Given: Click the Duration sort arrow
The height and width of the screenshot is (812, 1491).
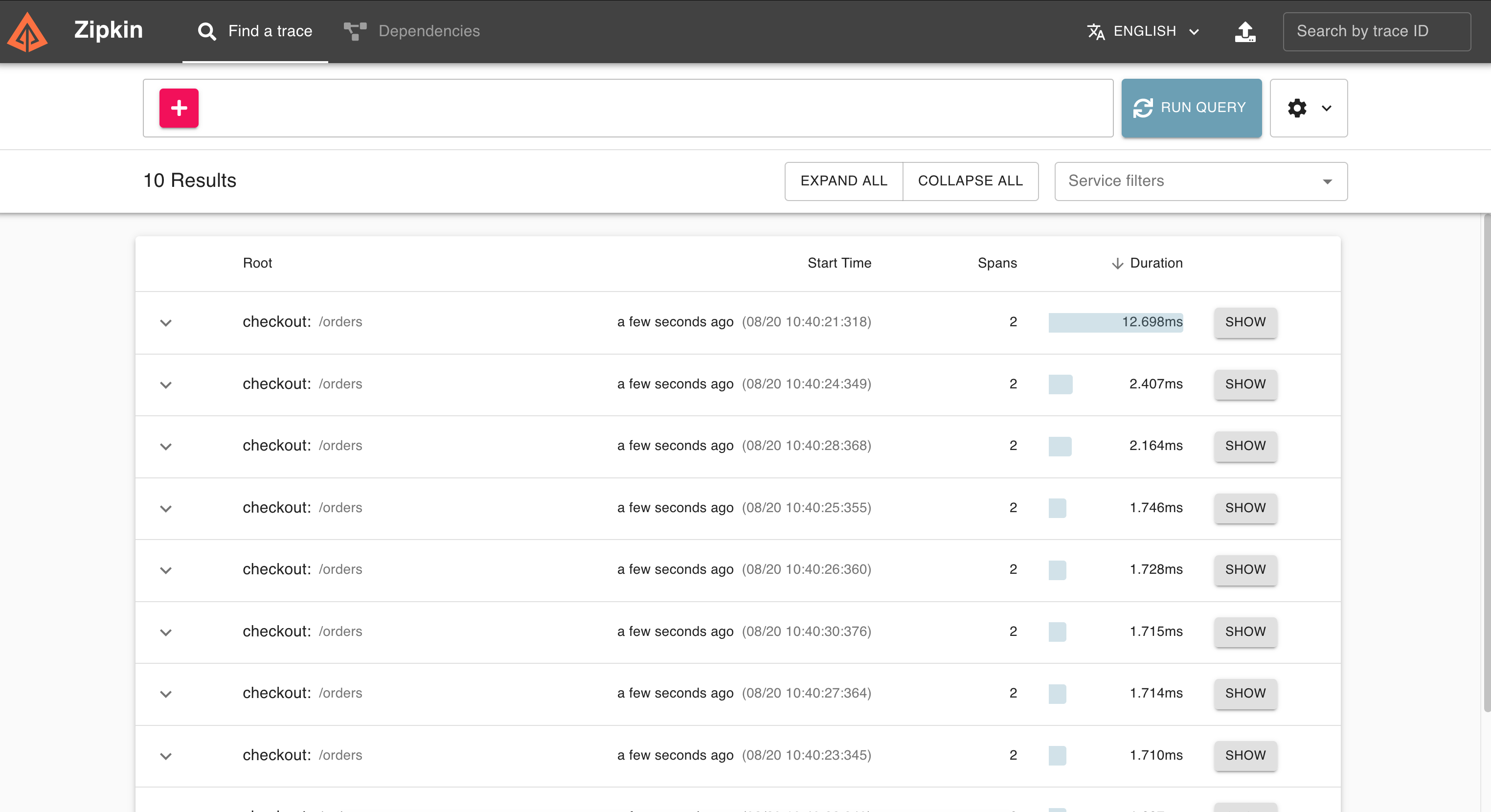Looking at the screenshot, I should click(x=1117, y=263).
